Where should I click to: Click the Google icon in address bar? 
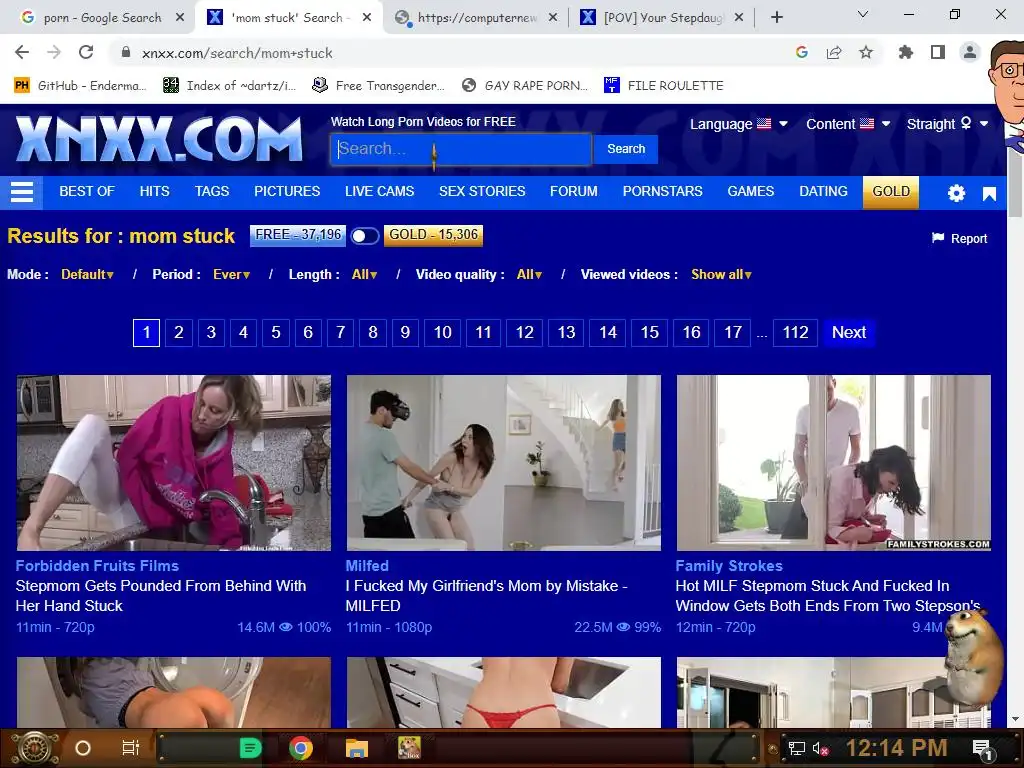point(802,52)
